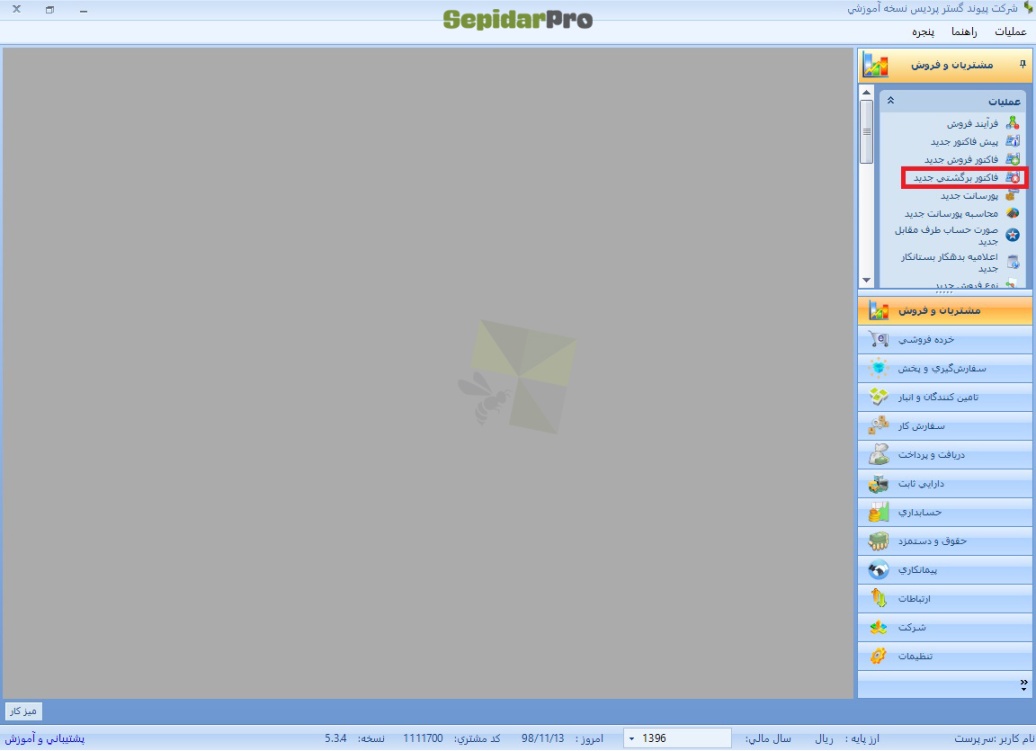Viewport: 1036px width, 751px height.
Task: Open the پشتیبانی و آموزش link
Action: tap(45, 738)
